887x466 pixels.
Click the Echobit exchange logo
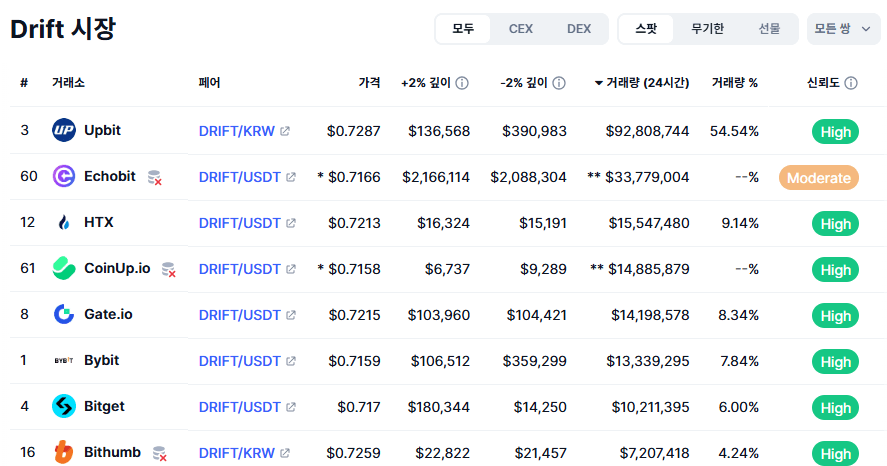(64, 177)
